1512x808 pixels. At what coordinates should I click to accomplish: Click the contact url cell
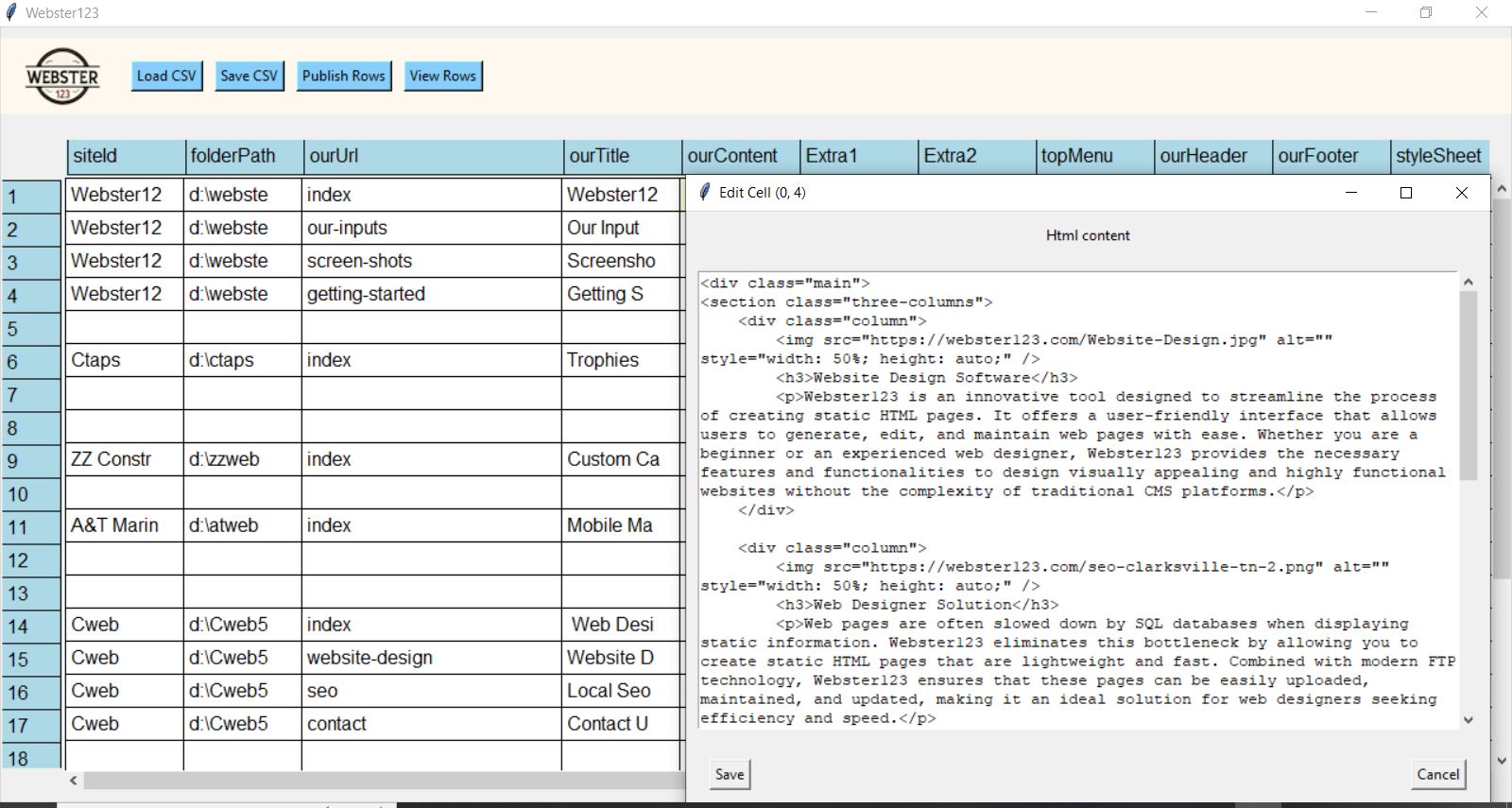click(x=431, y=724)
